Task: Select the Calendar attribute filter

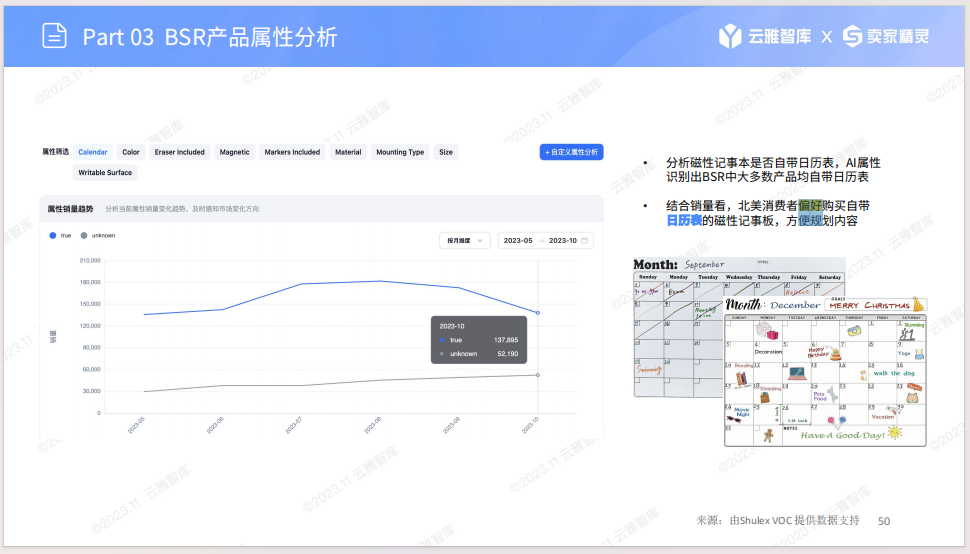Action: pyautogui.click(x=92, y=152)
